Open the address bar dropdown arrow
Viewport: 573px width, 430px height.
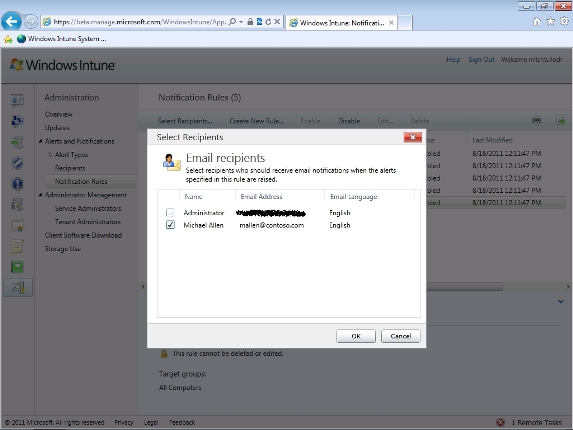pyautogui.click(x=241, y=22)
